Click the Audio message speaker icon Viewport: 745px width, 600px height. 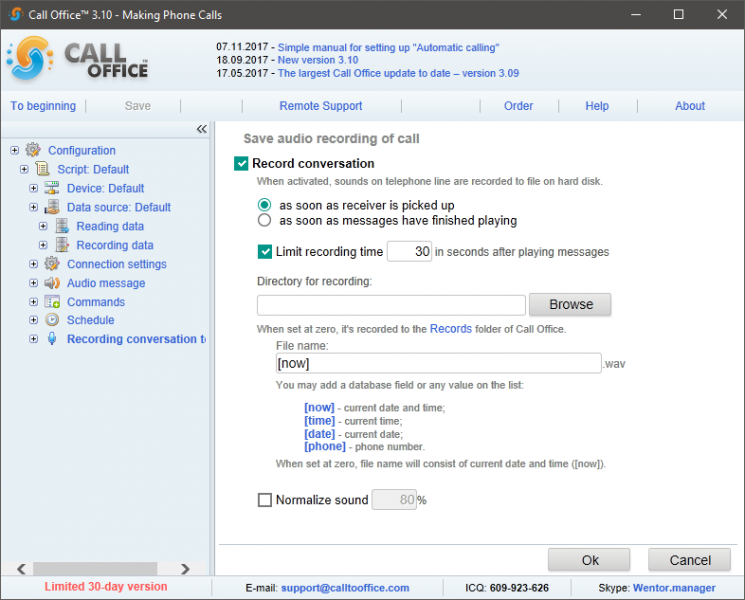click(52, 283)
